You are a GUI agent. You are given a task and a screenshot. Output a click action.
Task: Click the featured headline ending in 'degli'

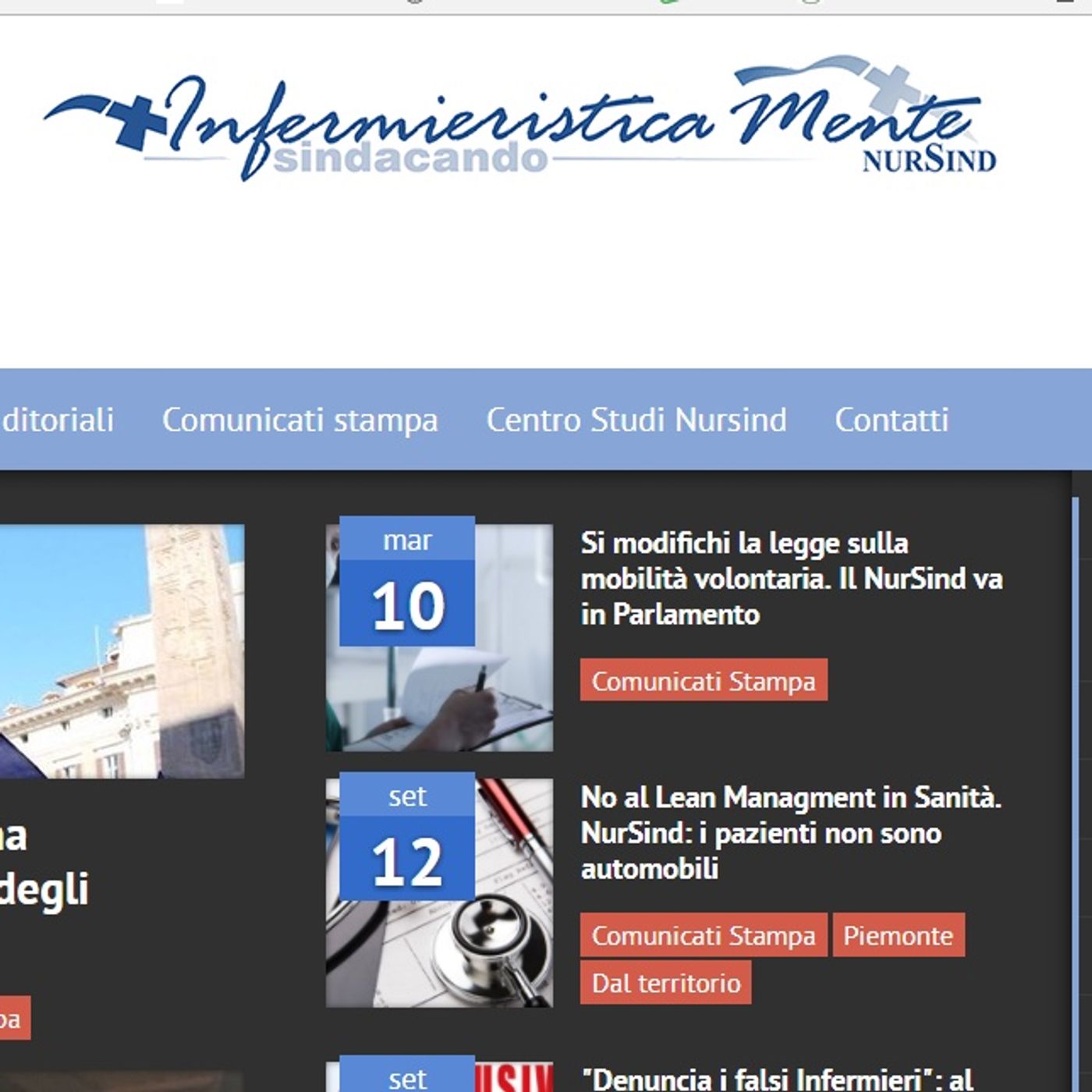pos(44,862)
